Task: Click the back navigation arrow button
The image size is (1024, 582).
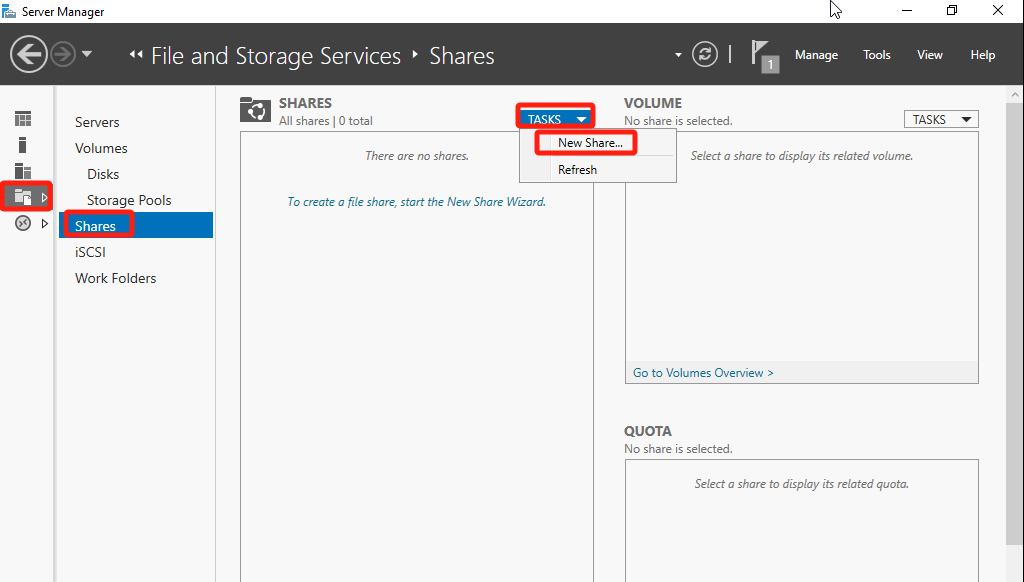Action: [29, 54]
